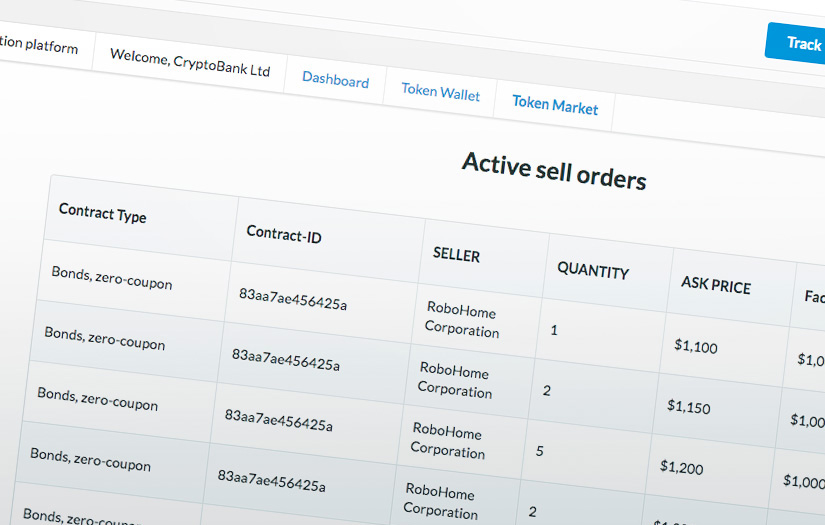The image size is (825, 525).
Task: Click the $1,150 ask price cell
Action: pyautogui.click(x=688, y=407)
